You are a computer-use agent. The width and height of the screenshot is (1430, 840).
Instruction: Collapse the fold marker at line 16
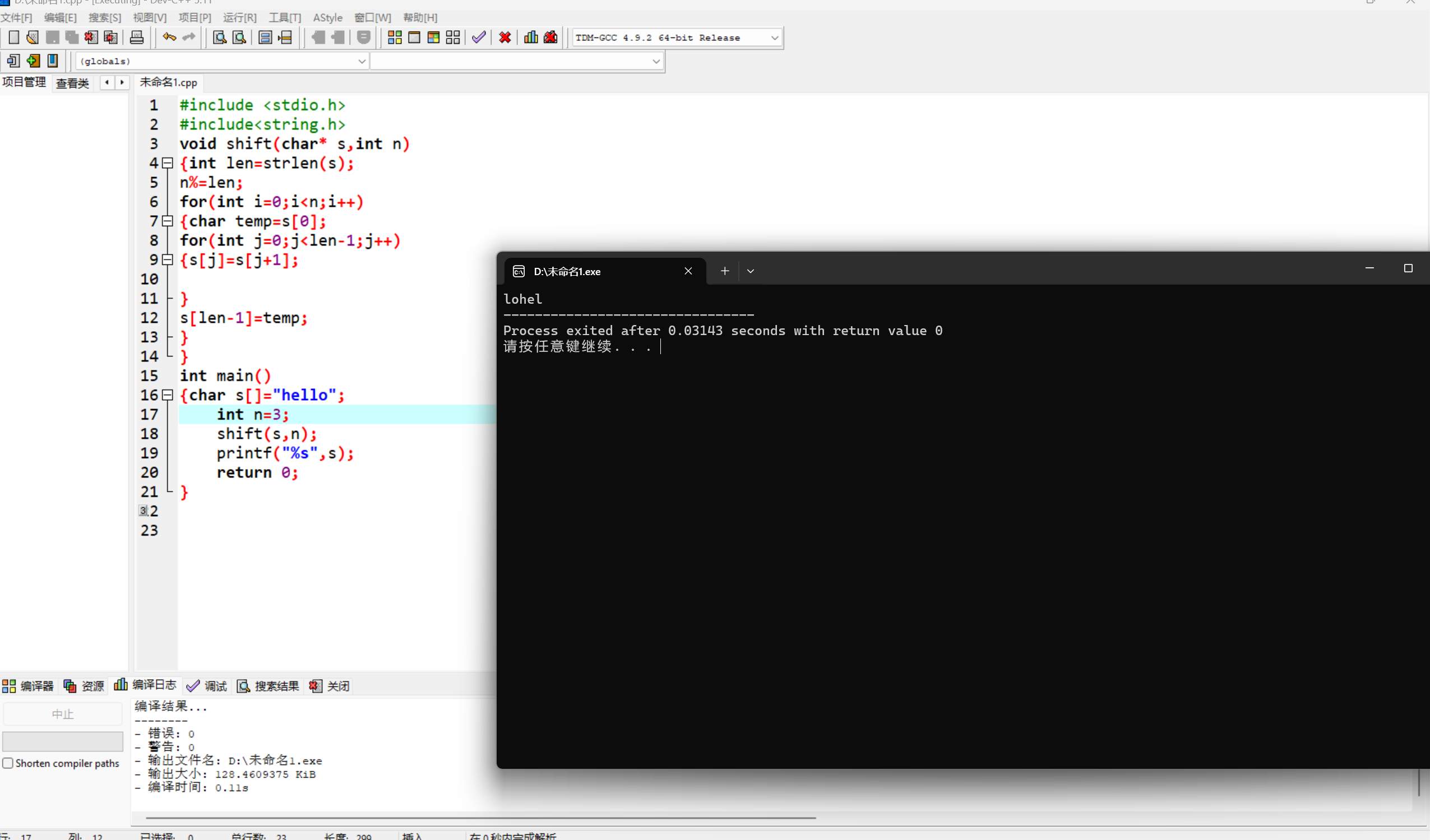click(168, 395)
